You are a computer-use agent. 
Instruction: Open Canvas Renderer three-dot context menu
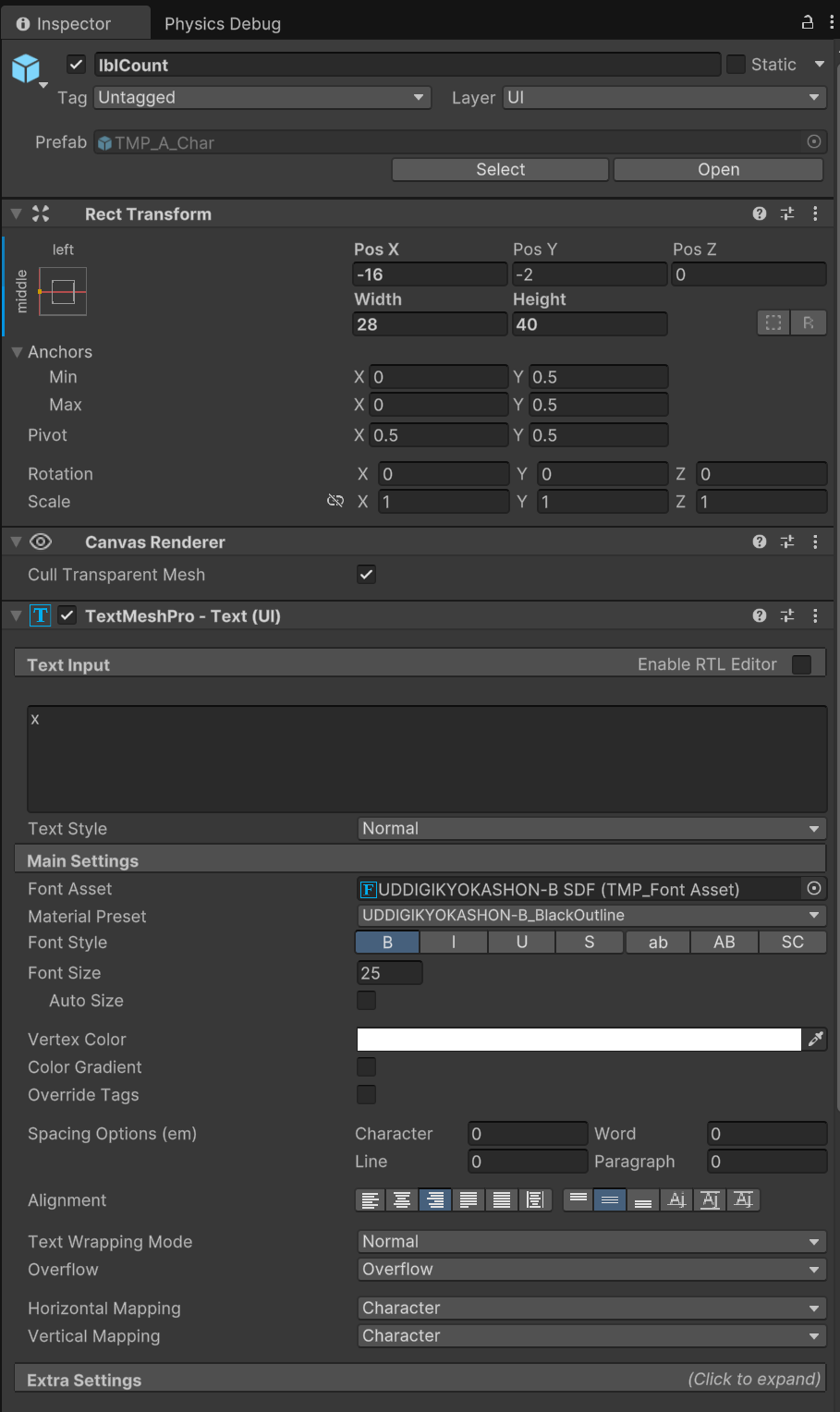coord(815,542)
